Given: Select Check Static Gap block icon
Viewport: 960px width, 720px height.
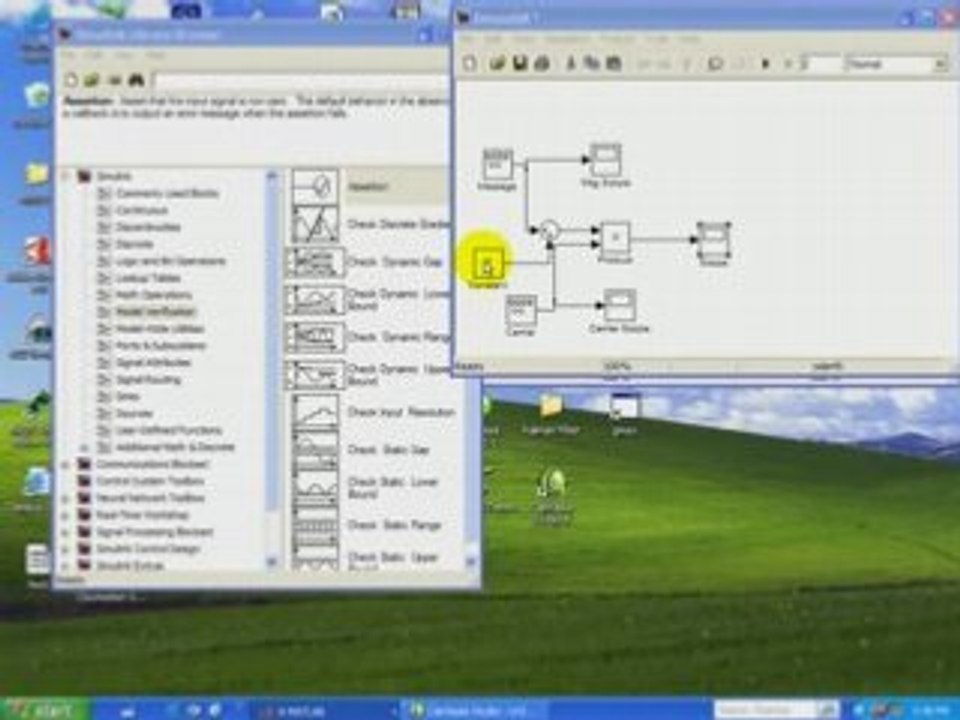Looking at the screenshot, I should (315, 449).
